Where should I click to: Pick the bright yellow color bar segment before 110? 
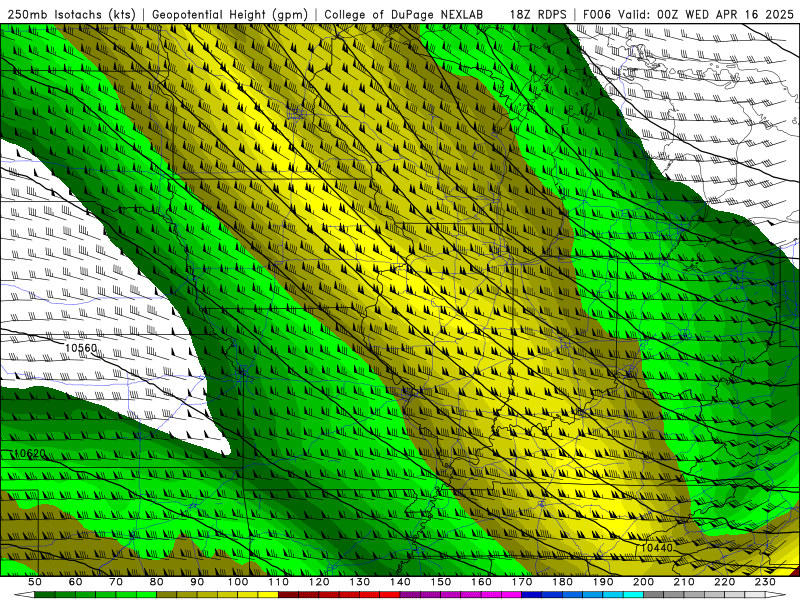[268, 595]
